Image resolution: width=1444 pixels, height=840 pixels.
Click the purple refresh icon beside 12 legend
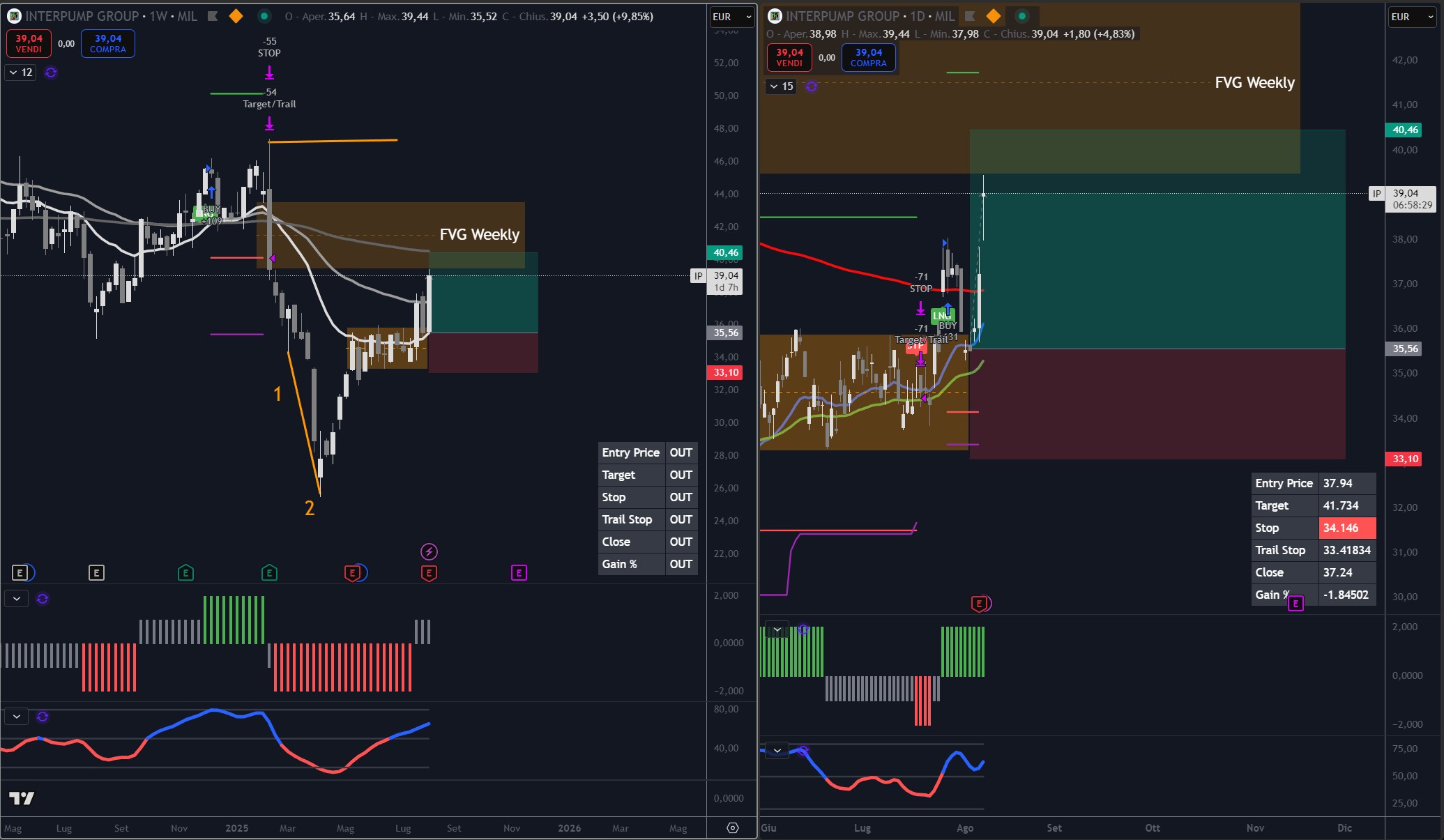point(51,72)
